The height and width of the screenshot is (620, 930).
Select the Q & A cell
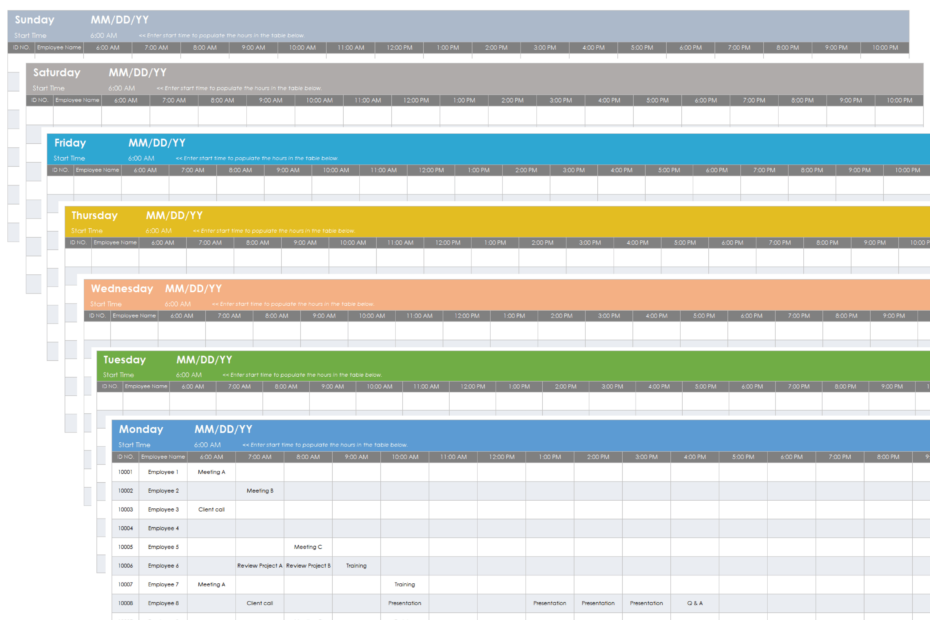[x=695, y=603]
